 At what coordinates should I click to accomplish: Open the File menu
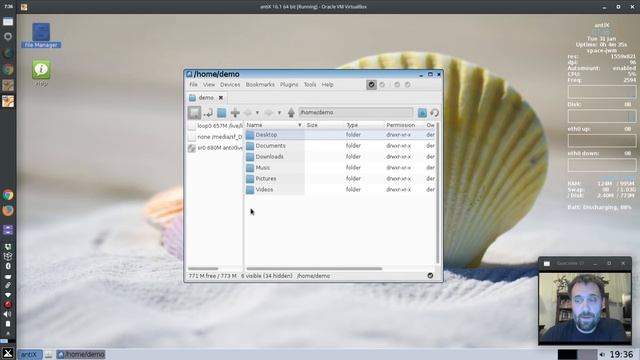pos(193,84)
